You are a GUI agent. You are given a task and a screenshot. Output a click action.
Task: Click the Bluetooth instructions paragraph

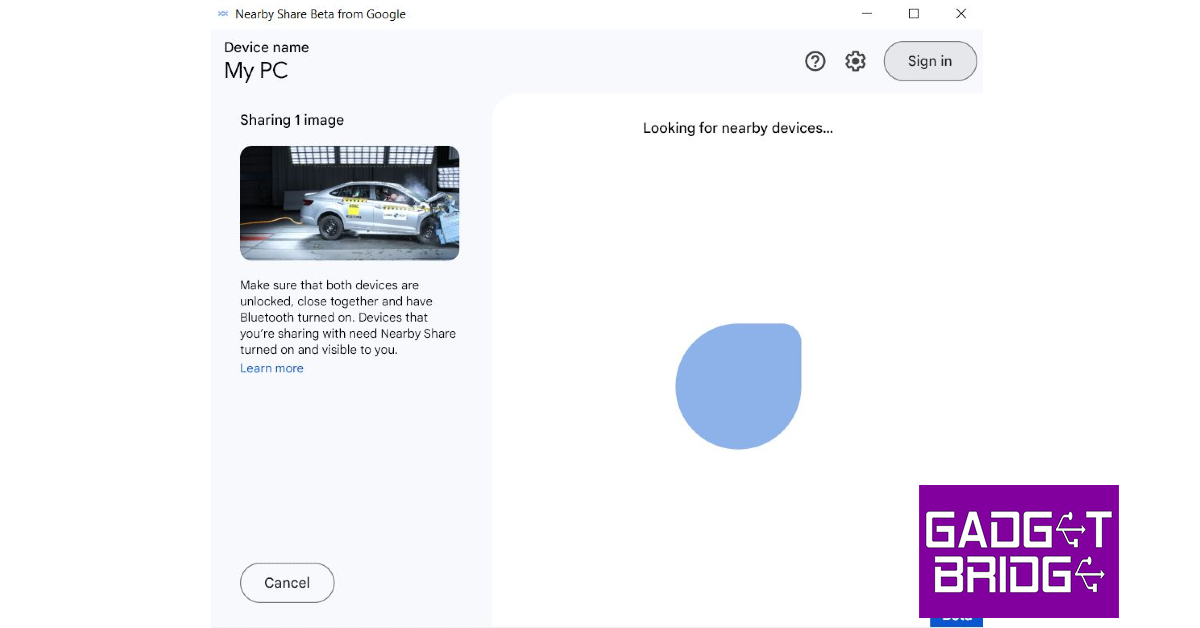coord(348,317)
